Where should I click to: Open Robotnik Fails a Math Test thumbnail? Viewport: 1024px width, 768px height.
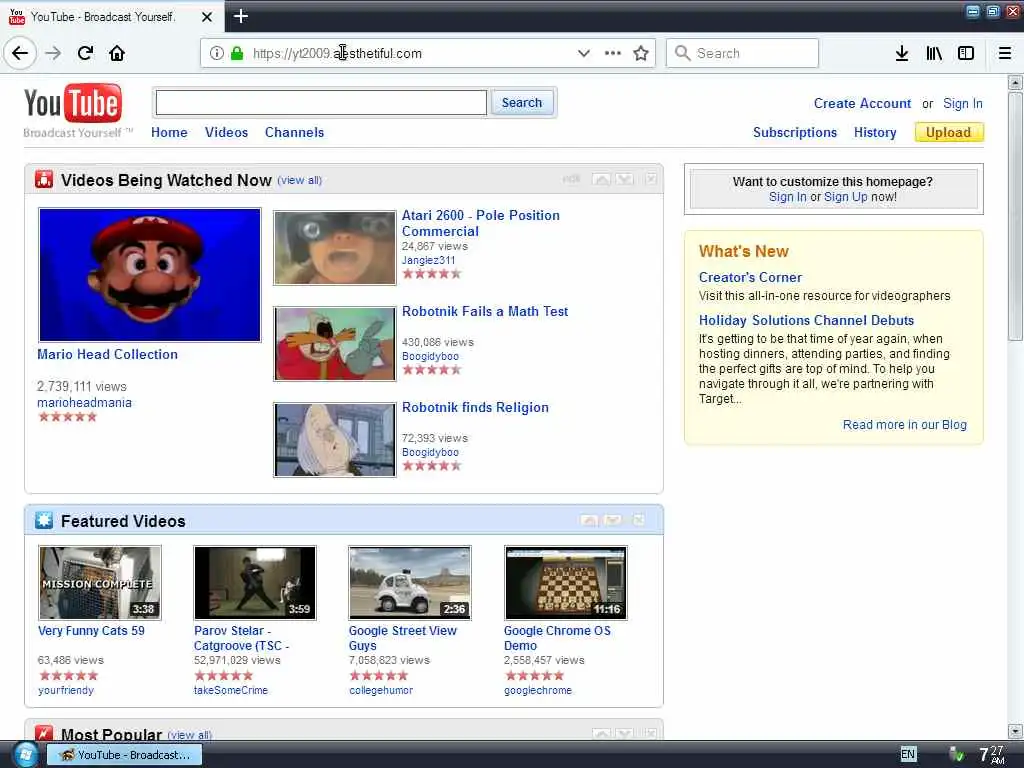(x=334, y=344)
